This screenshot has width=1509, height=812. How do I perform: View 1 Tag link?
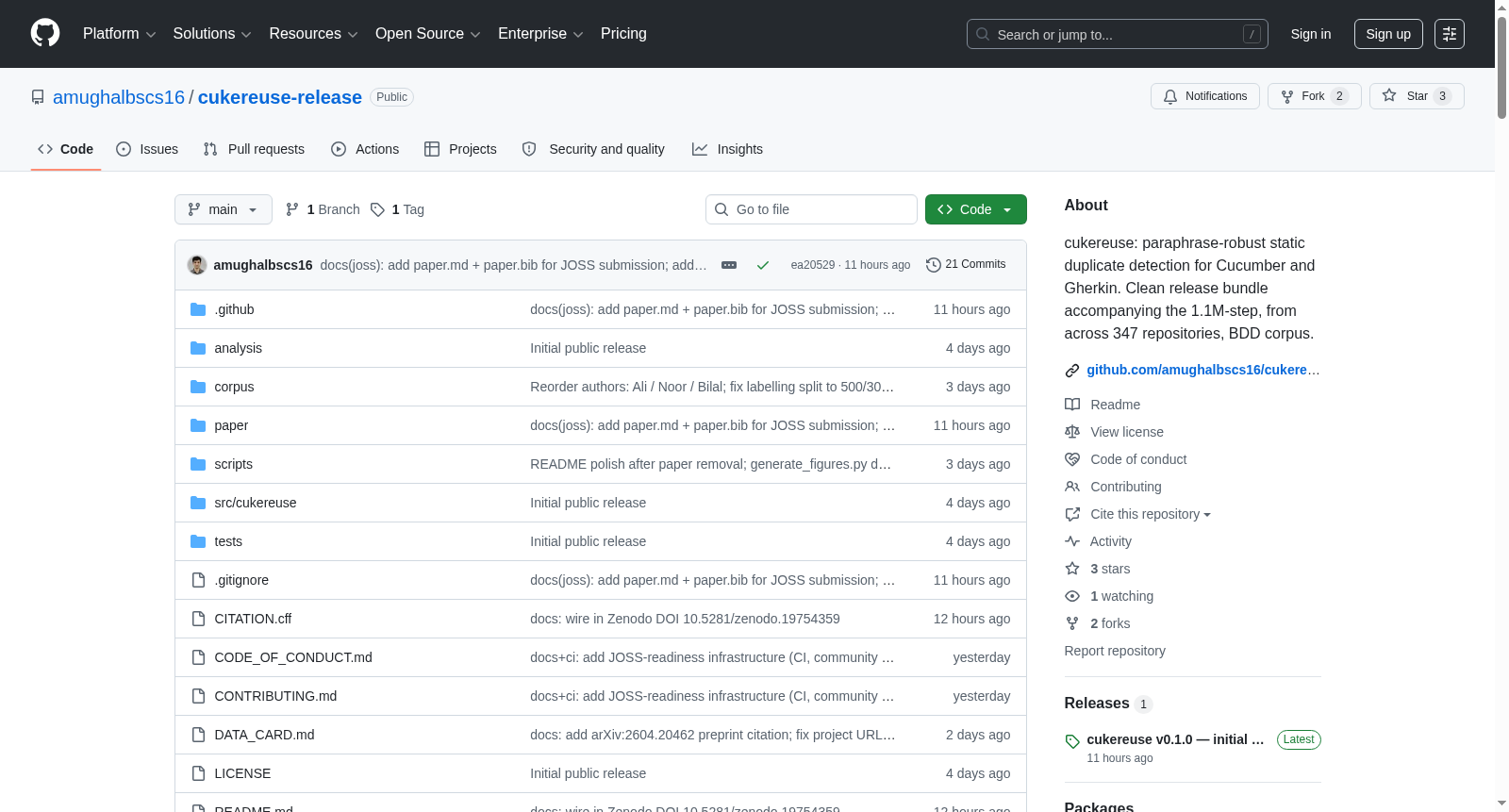pyautogui.click(x=397, y=209)
